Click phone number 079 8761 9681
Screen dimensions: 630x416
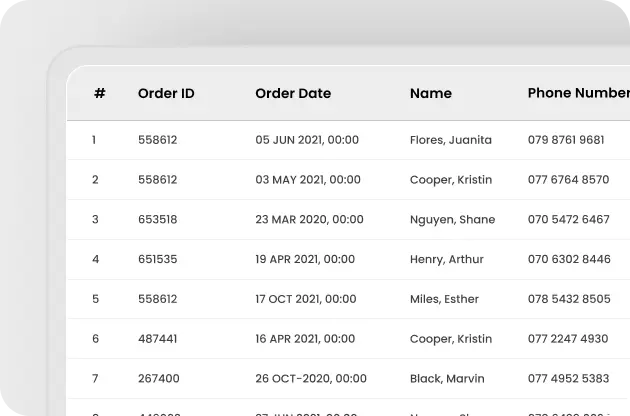coord(566,140)
